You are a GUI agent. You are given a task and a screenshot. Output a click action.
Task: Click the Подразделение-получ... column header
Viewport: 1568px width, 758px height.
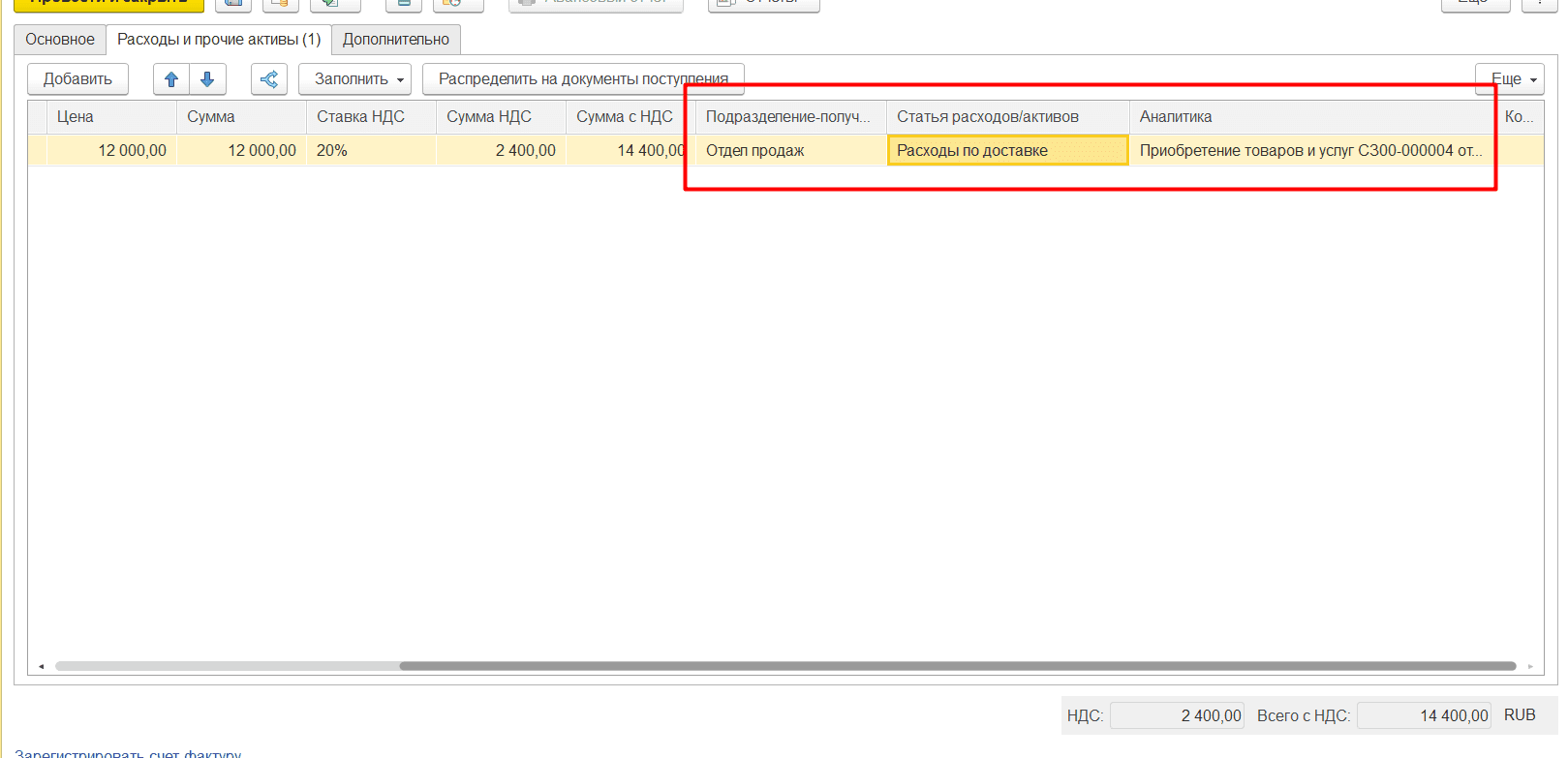pyautogui.click(x=791, y=116)
